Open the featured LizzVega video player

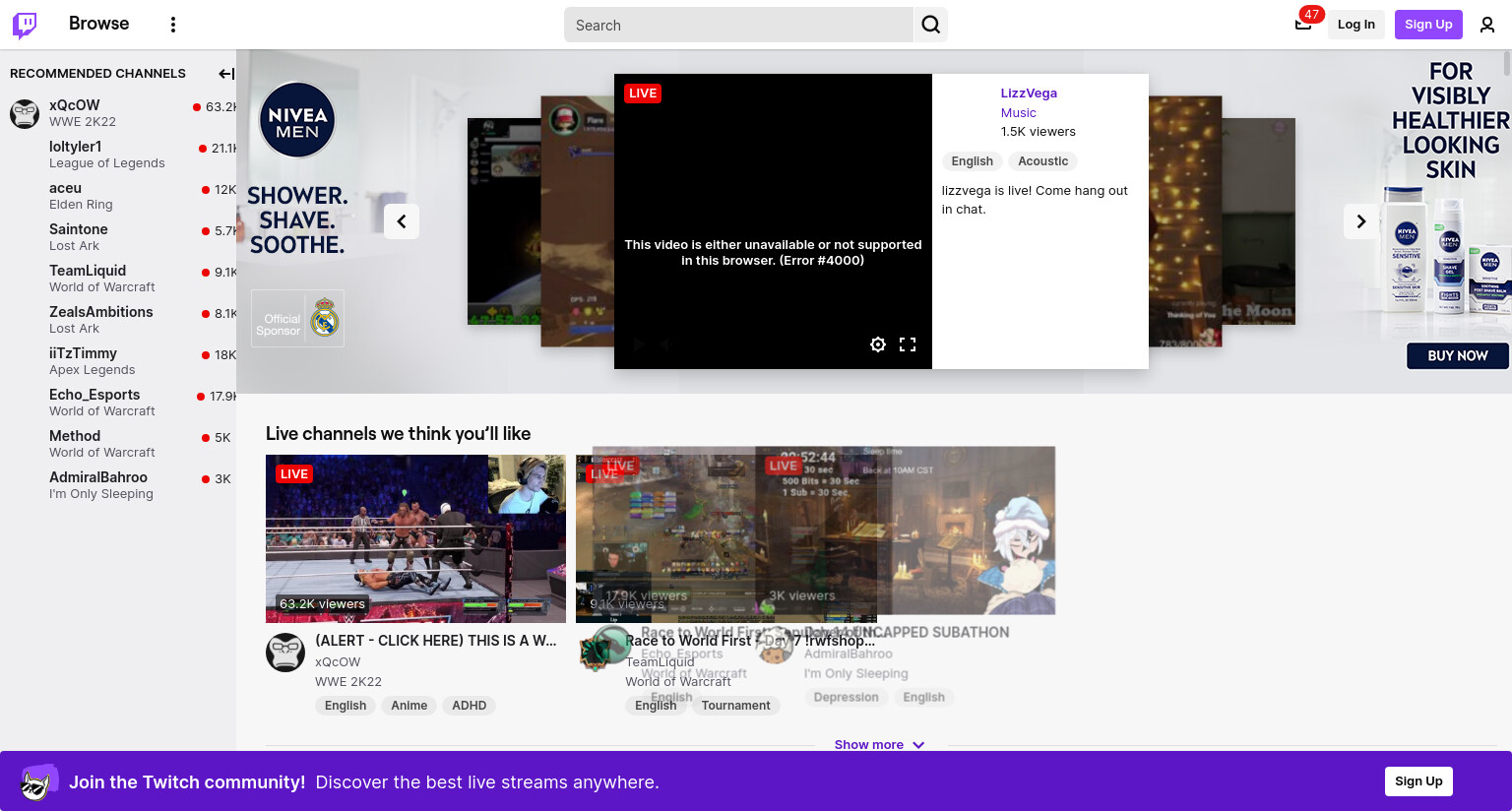coord(773,221)
